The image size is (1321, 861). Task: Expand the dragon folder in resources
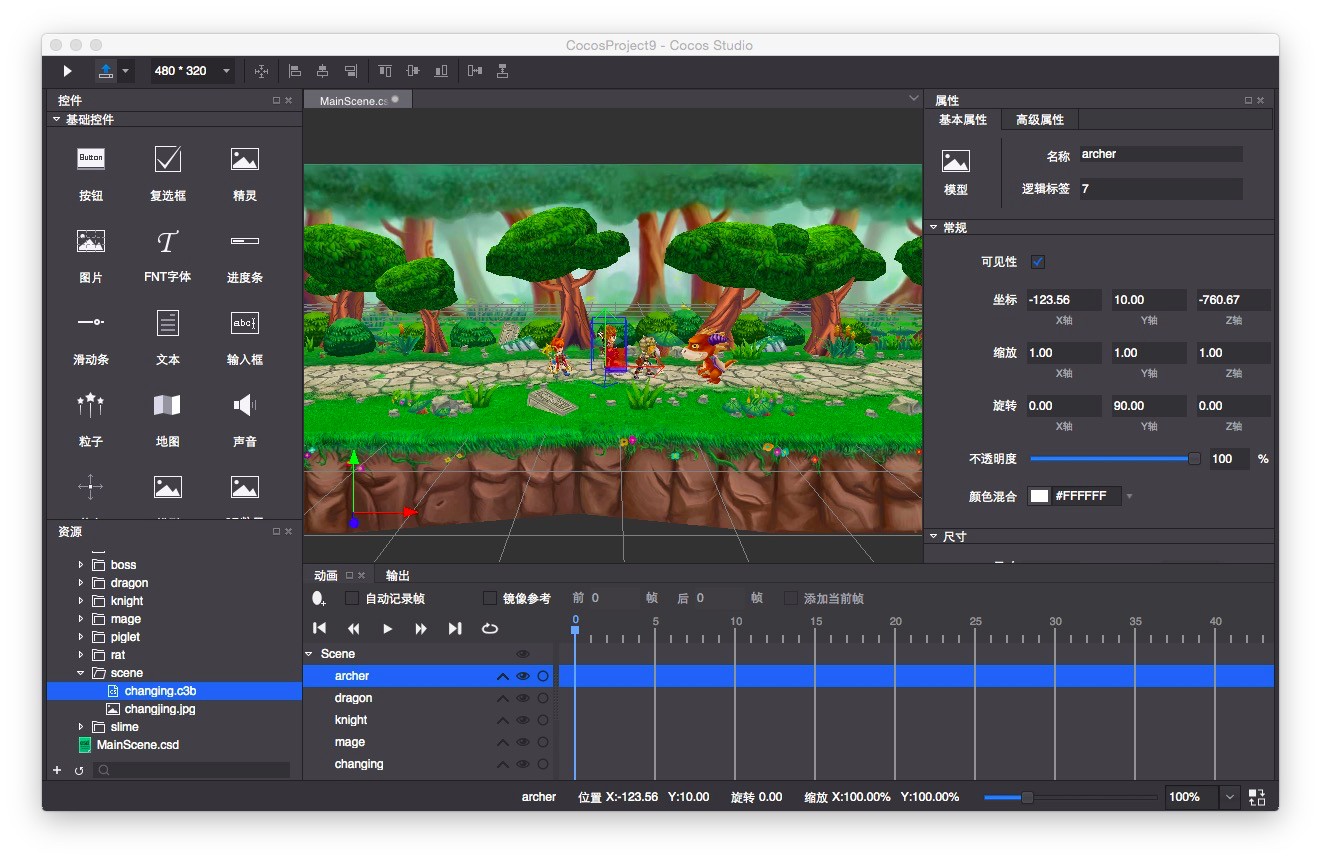[81, 583]
